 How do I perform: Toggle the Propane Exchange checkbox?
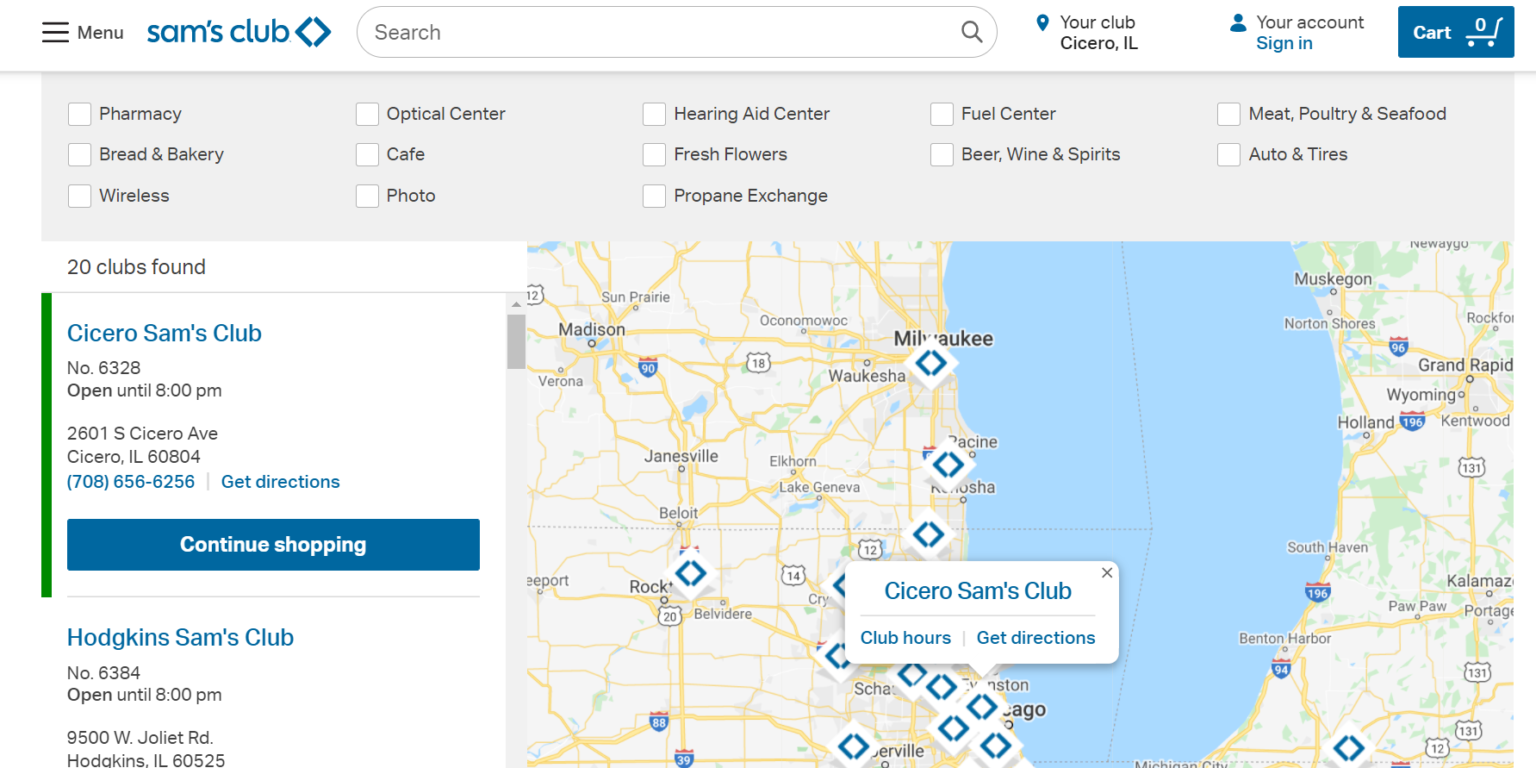point(654,195)
